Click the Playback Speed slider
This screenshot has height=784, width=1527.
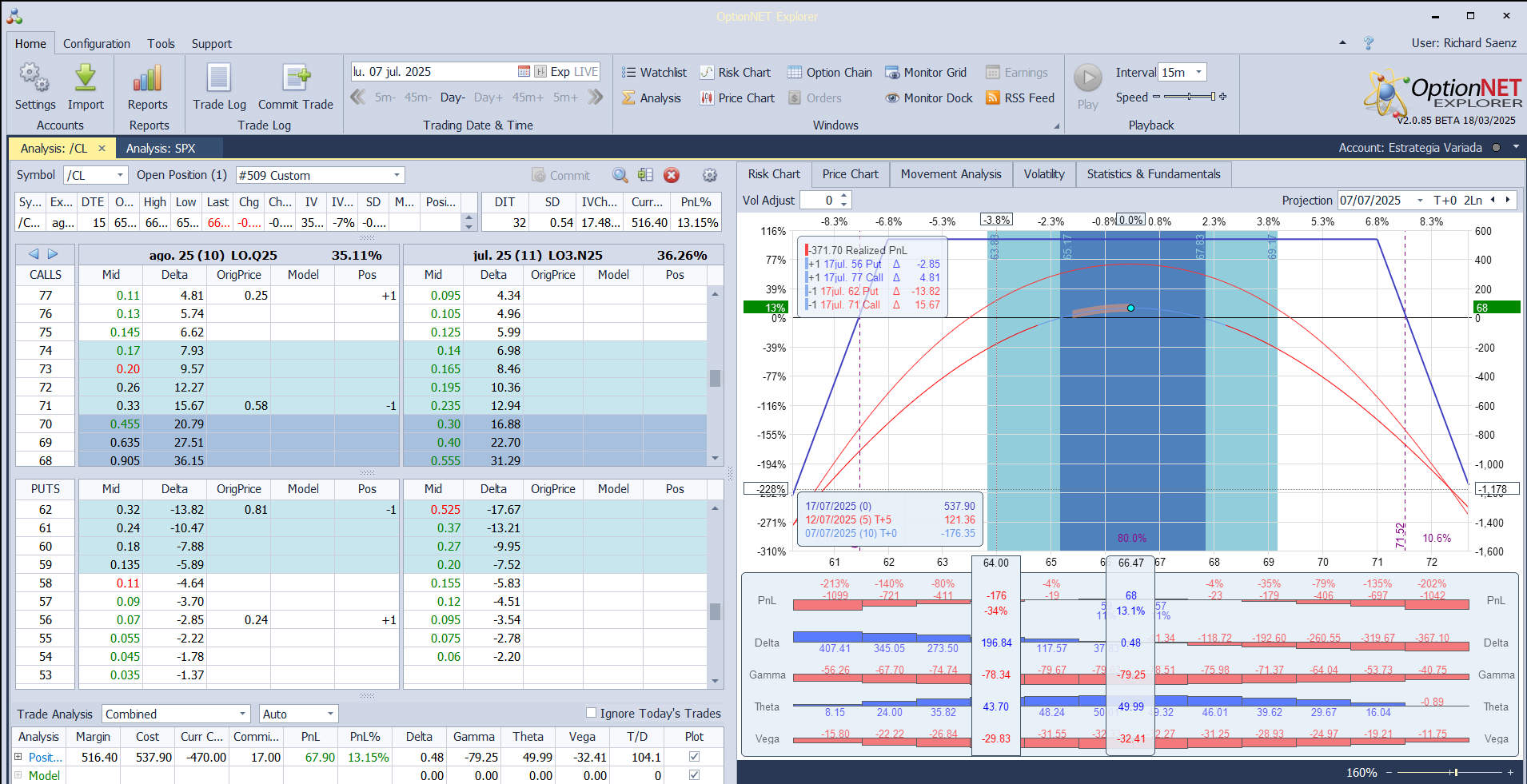(1190, 97)
